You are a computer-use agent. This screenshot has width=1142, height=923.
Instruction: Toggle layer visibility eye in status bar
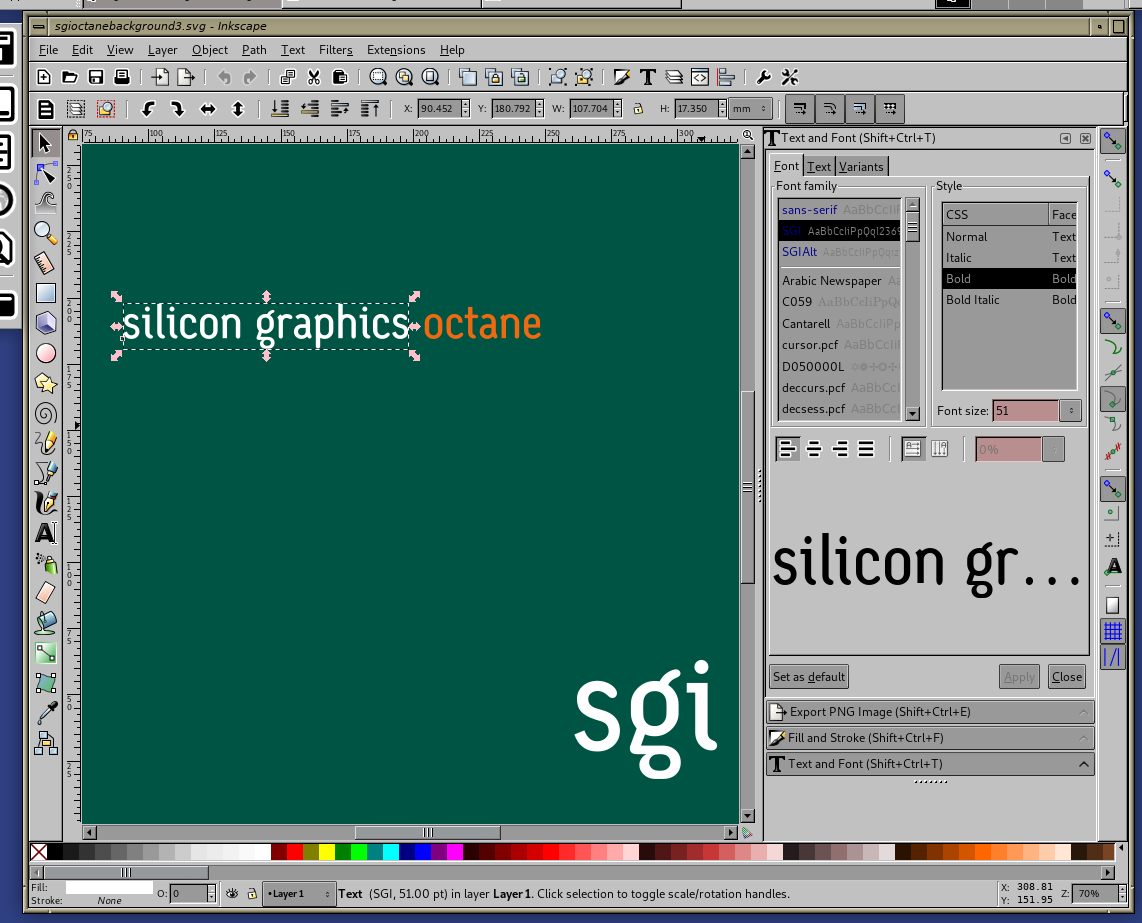click(x=232, y=894)
